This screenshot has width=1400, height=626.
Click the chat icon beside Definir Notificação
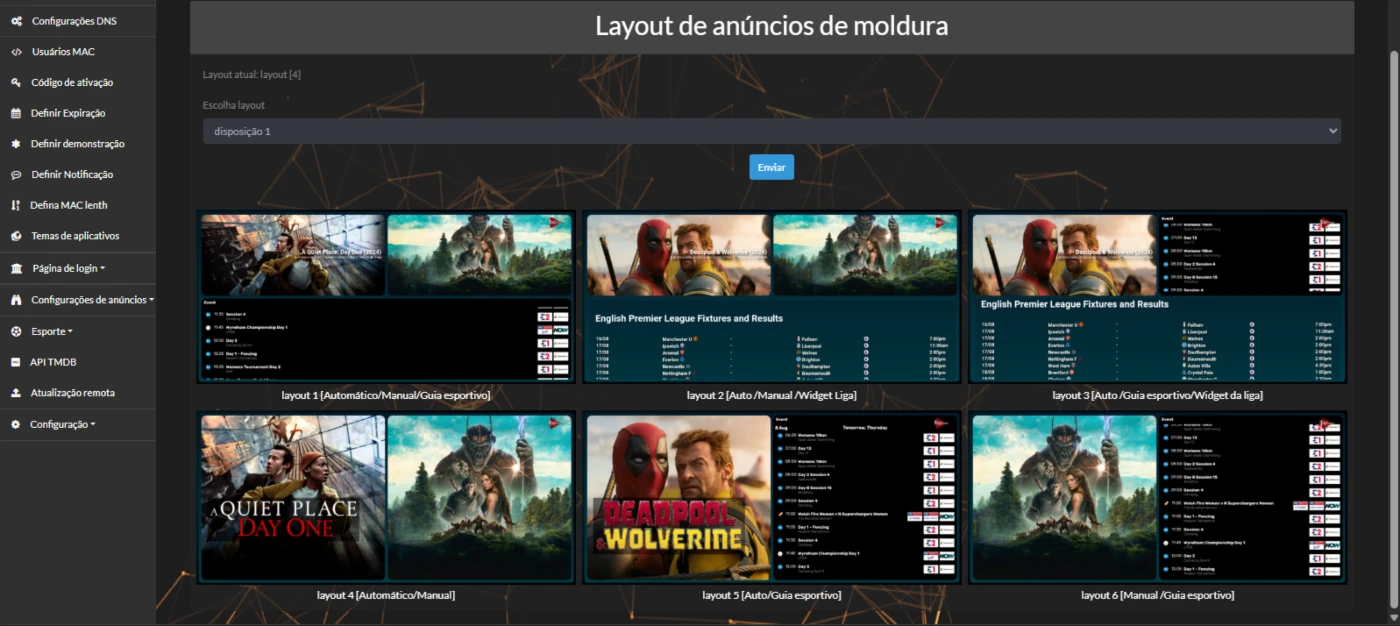(x=16, y=174)
